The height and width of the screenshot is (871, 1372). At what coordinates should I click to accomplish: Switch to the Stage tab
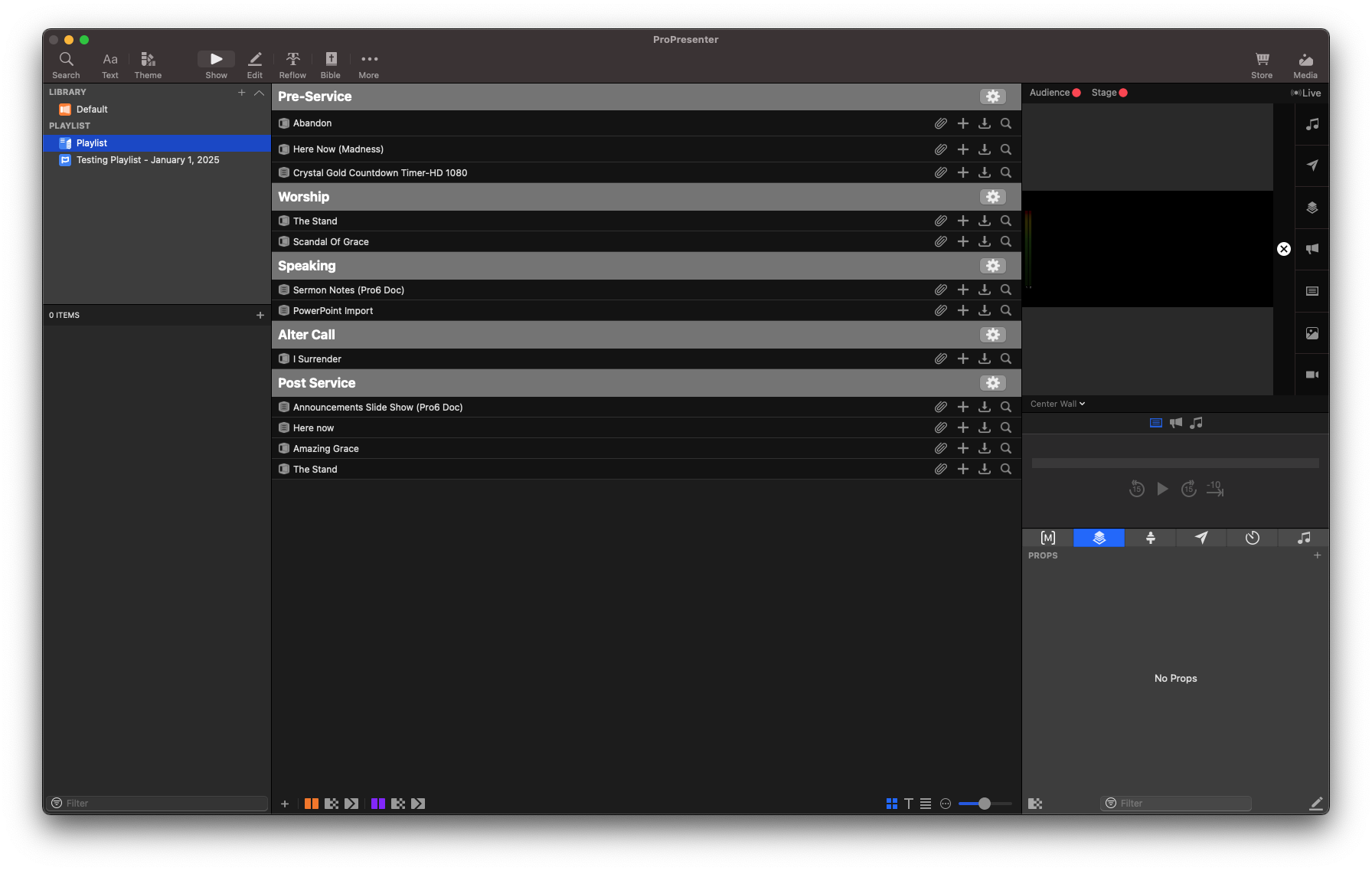point(1150,538)
